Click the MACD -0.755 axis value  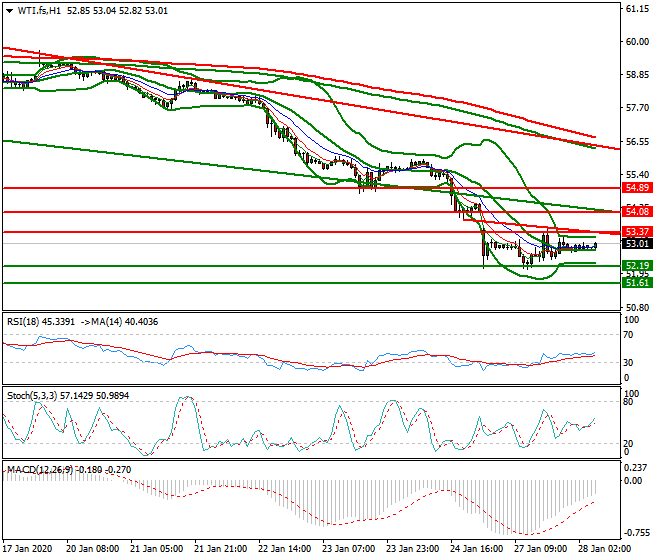(x=638, y=533)
